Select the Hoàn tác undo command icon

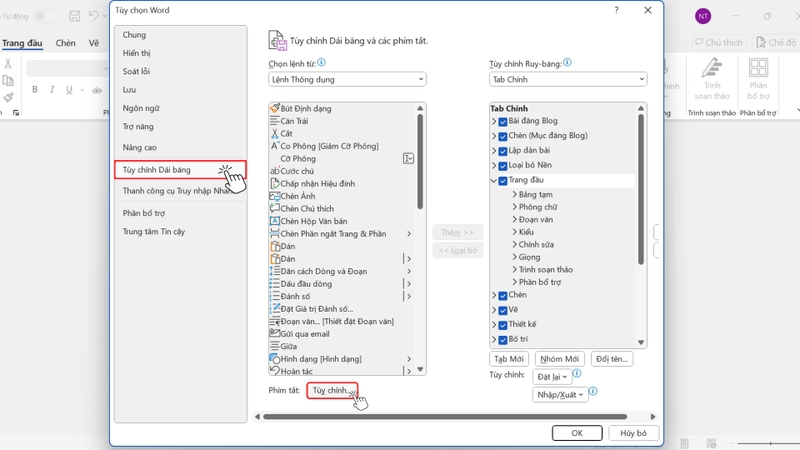pos(274,371)
